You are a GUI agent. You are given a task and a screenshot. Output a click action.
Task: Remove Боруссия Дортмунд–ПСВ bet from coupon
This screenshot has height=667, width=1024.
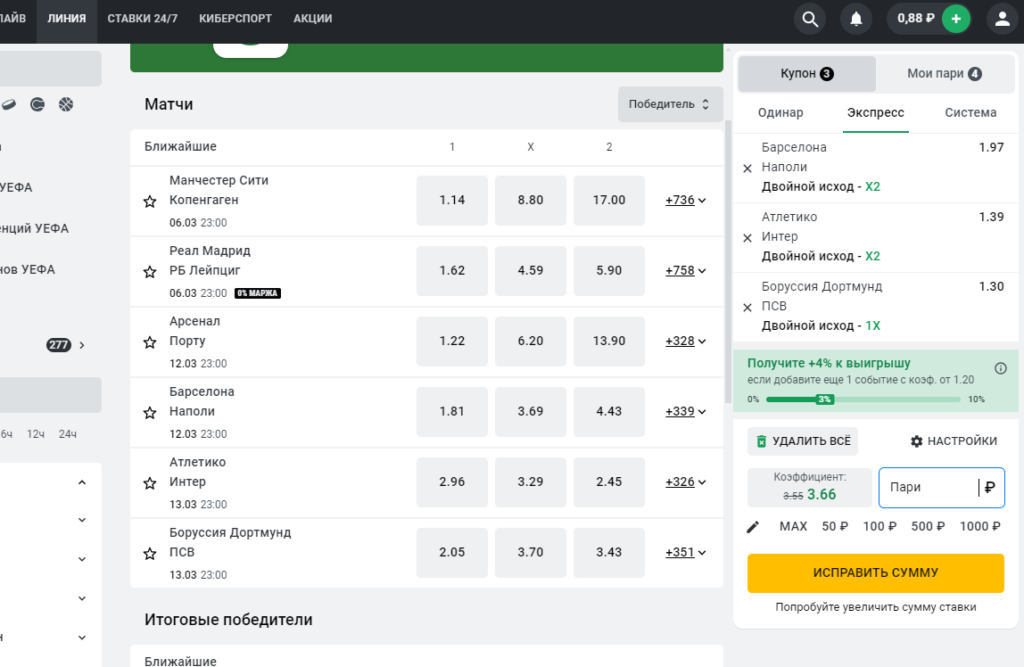(748, 308)
